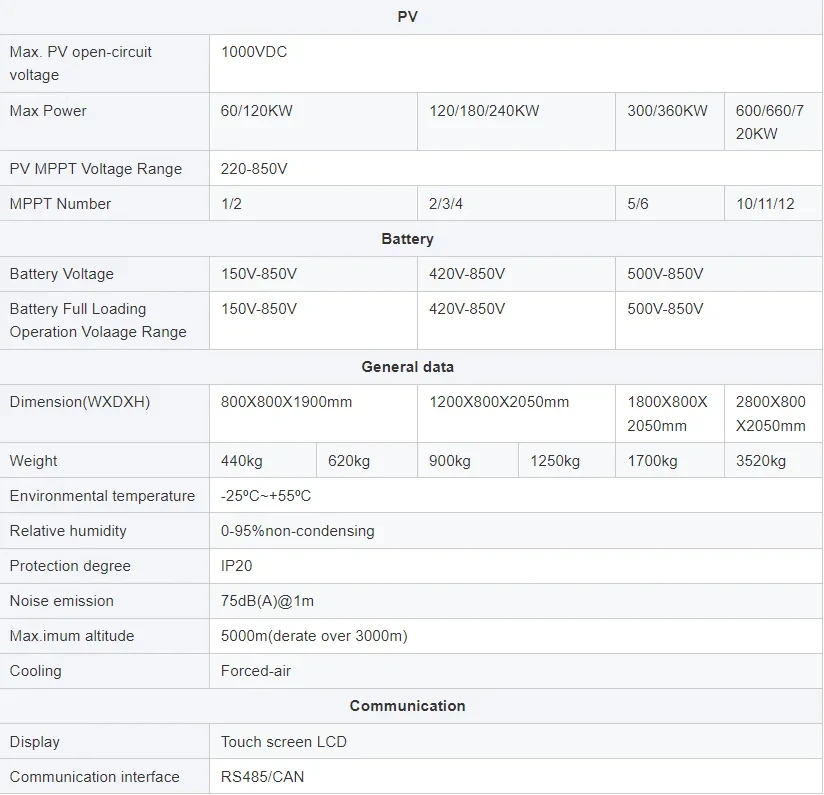The height and width of the screenshot is (795, 824).
Task: Select the Battery Voltage row label
Action: click(x=62, y=274)
